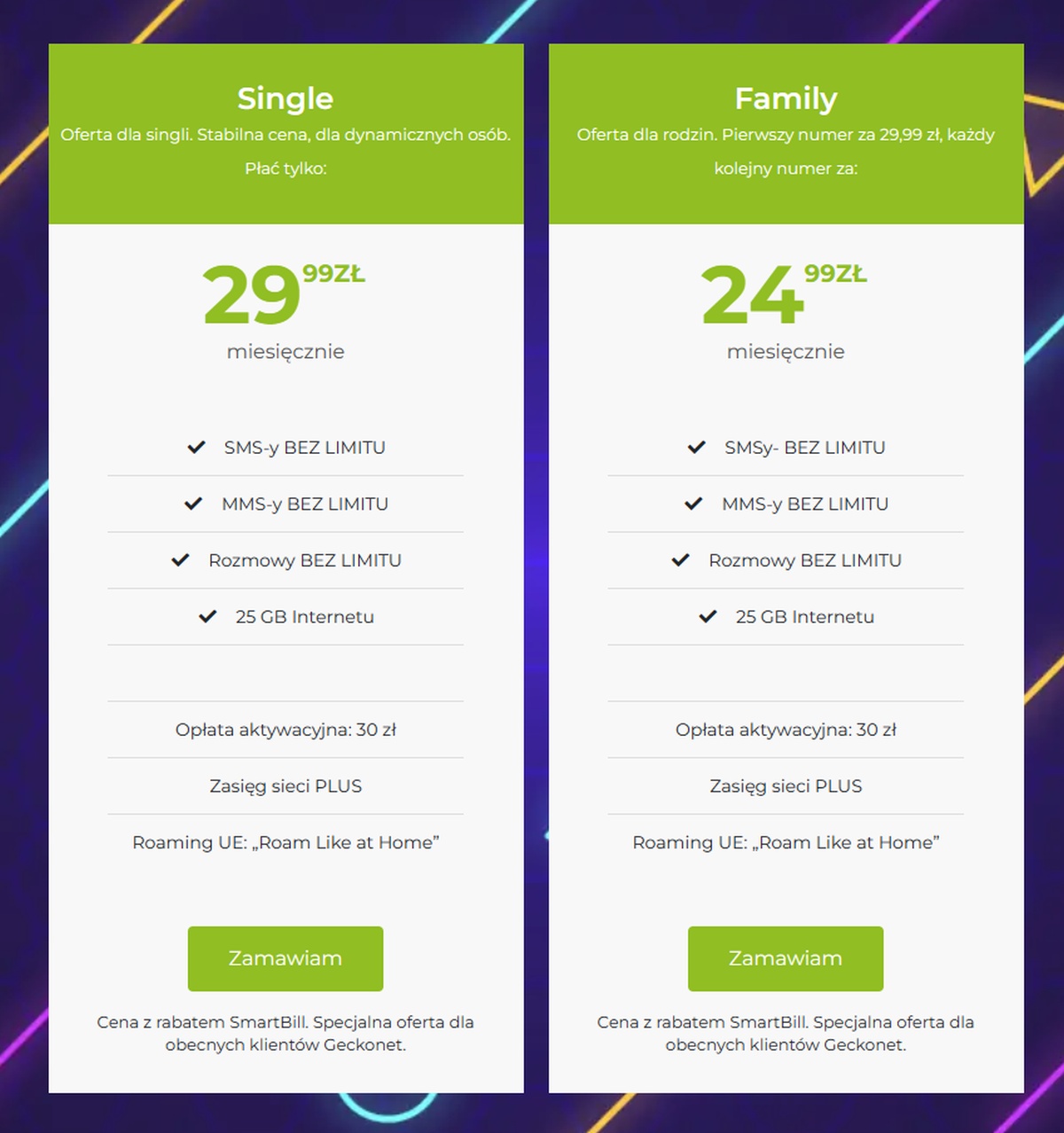Click the Single plan title heading

[x=286, y=98]
